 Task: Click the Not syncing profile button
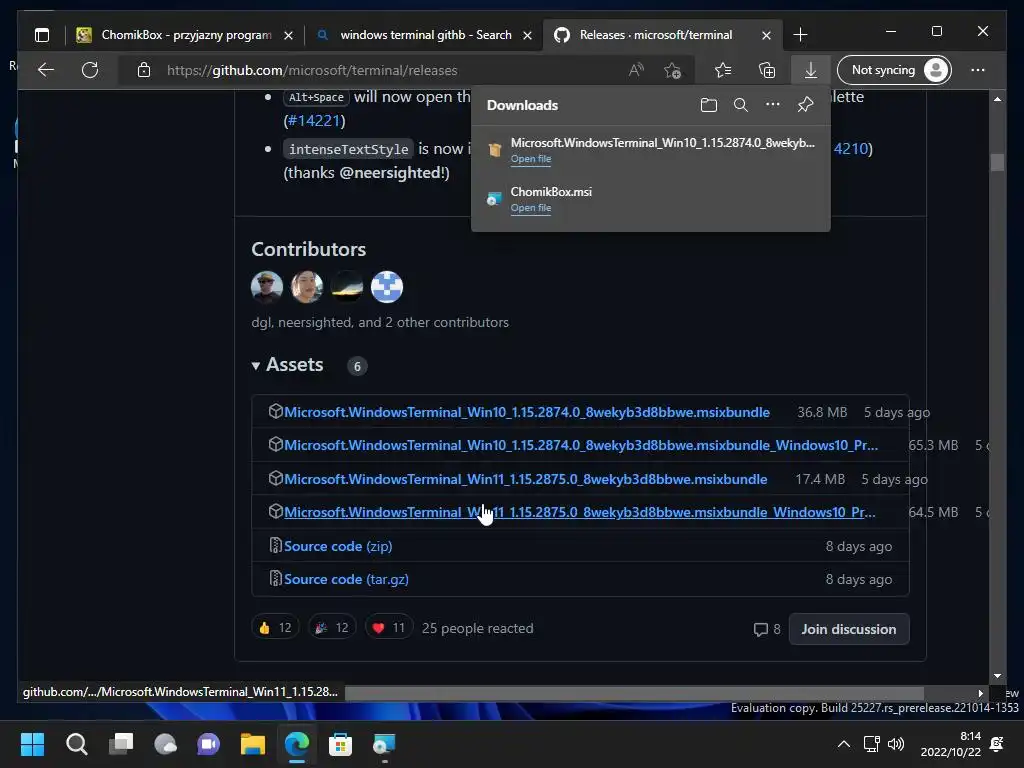tap(894, 70)
